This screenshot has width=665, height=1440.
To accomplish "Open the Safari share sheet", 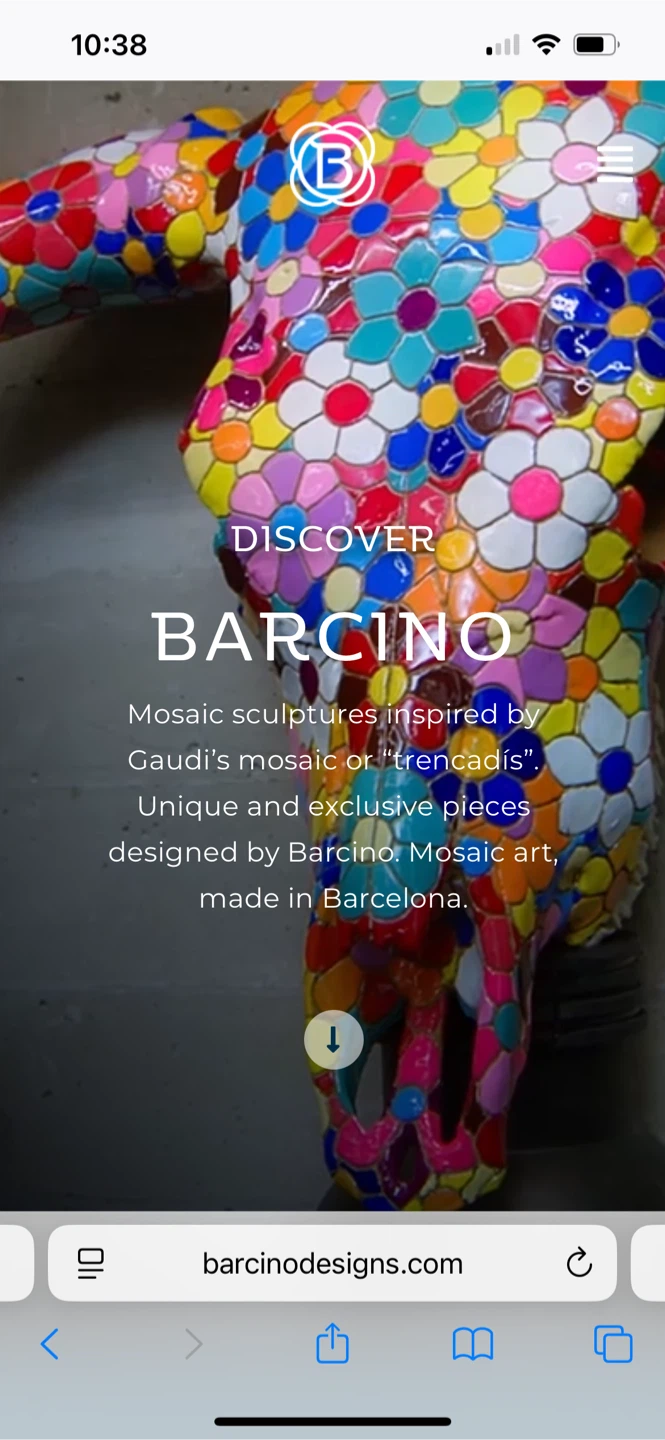I will point(333,1342).
